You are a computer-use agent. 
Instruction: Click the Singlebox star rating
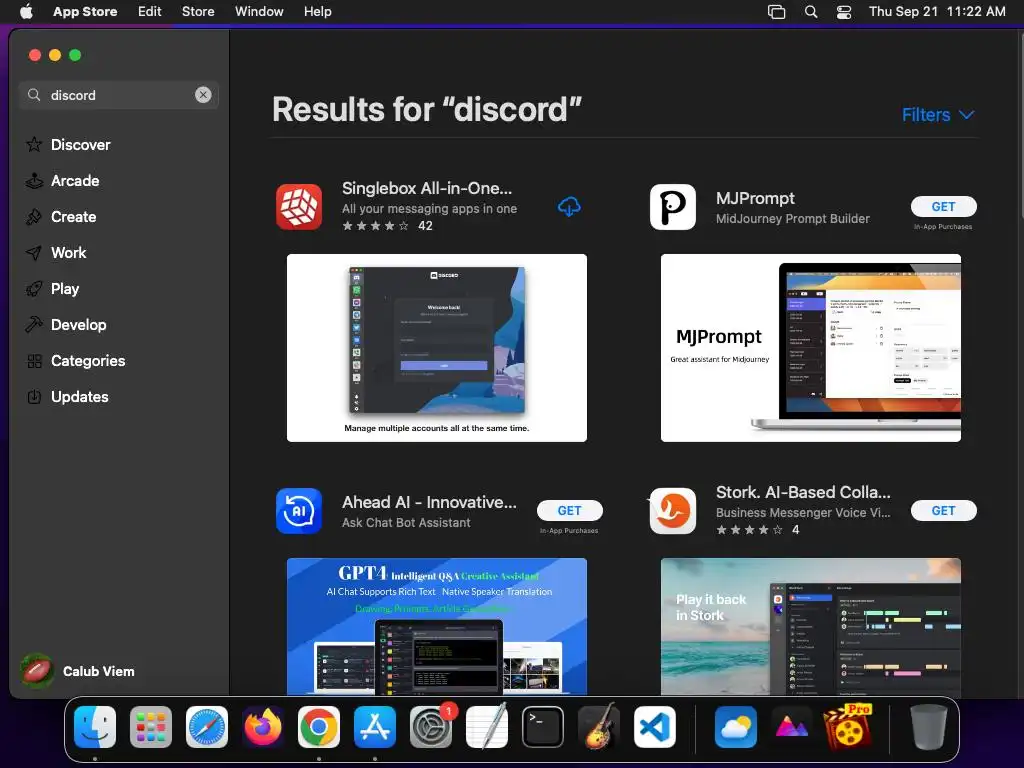(376, 226)
